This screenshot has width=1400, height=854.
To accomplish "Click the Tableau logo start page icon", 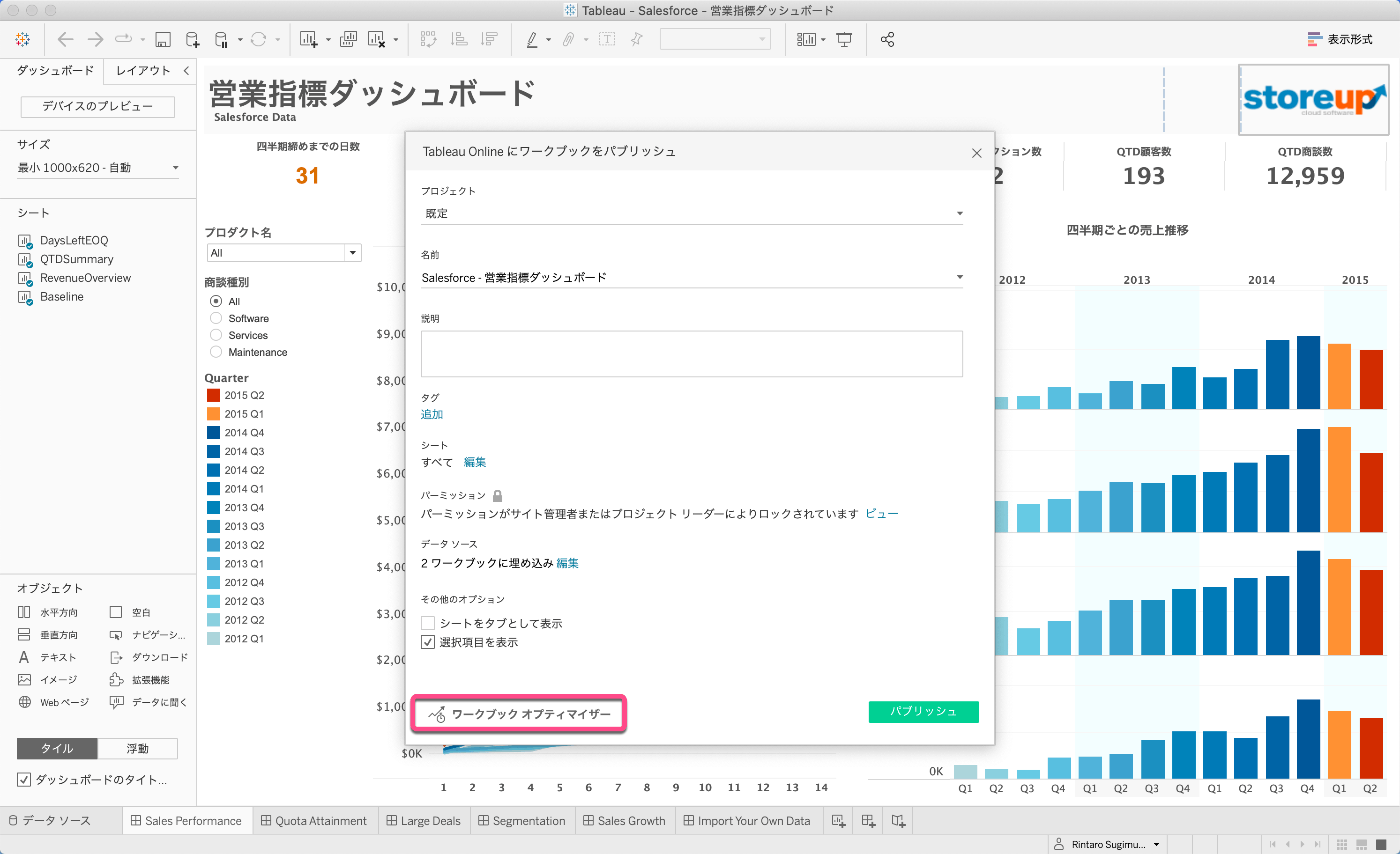I will pyautogui.click(x=22, y=39).
